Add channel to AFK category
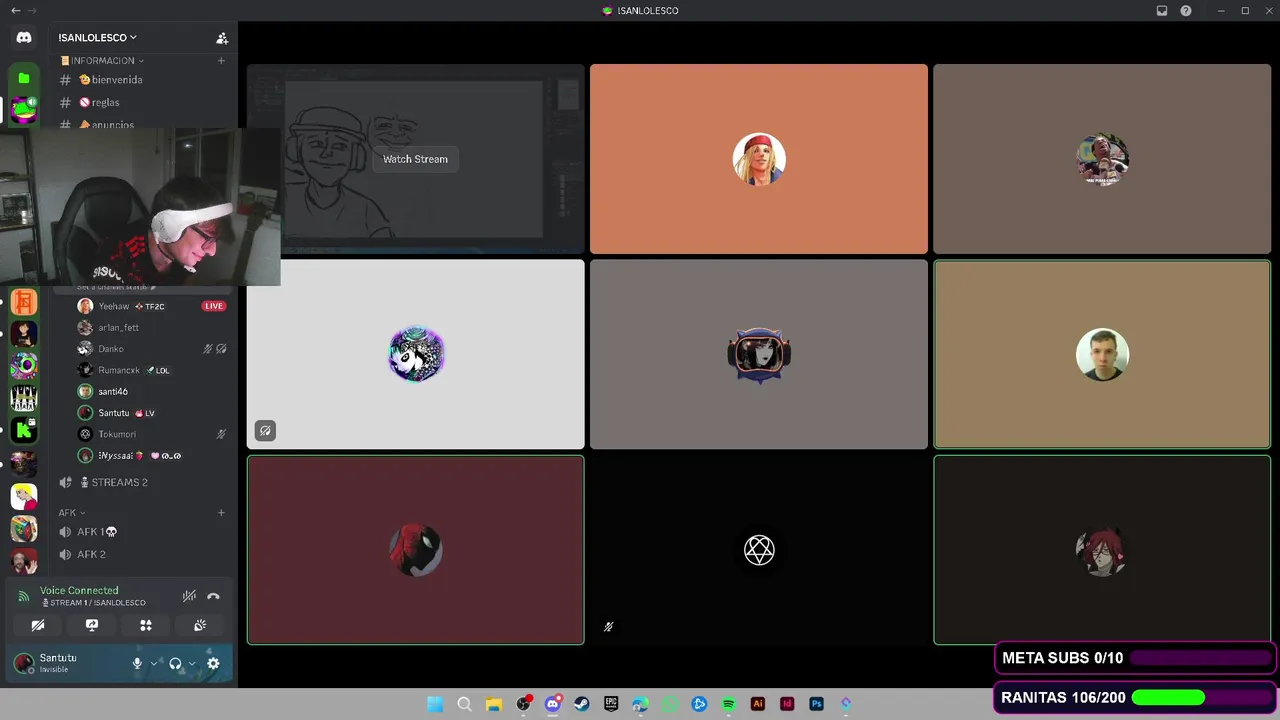The height and width of the screenshot is (720, 1280). 221,513
